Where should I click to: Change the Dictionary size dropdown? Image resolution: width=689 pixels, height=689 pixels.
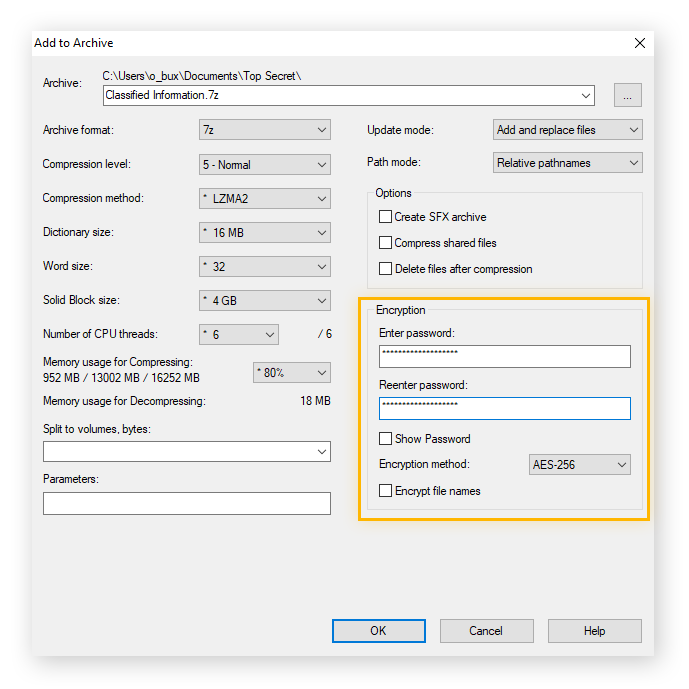click(x=264, y=232)
